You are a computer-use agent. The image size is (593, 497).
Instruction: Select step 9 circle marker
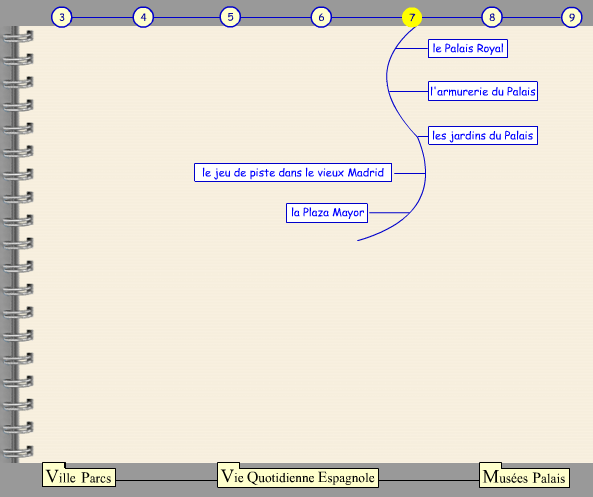571,17
